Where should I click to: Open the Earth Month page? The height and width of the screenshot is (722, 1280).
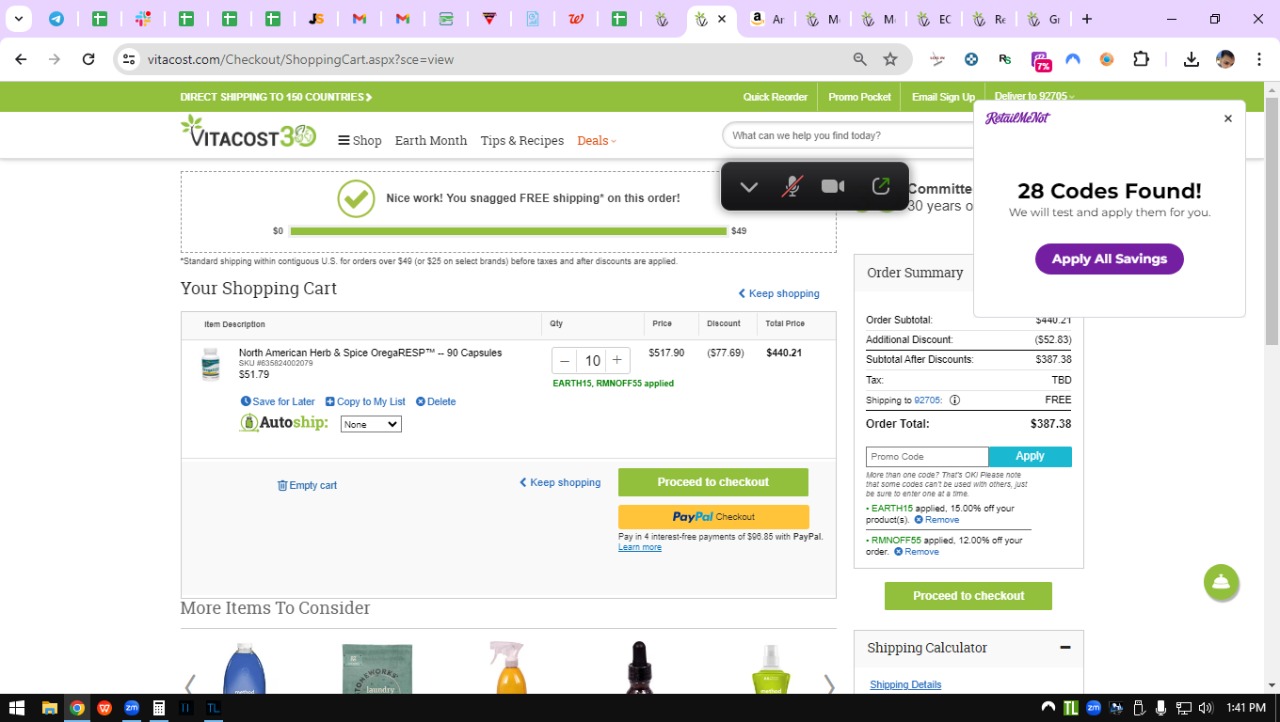click(x=431, y=141)
